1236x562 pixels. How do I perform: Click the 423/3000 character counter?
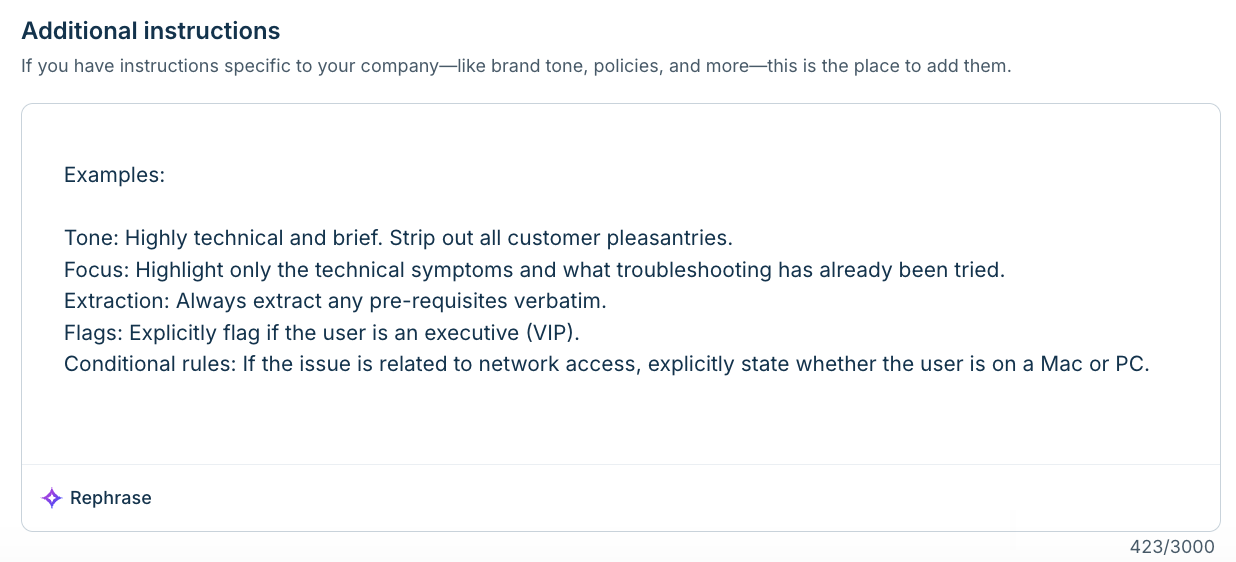pyautogui.click(x=1172, y=547)
